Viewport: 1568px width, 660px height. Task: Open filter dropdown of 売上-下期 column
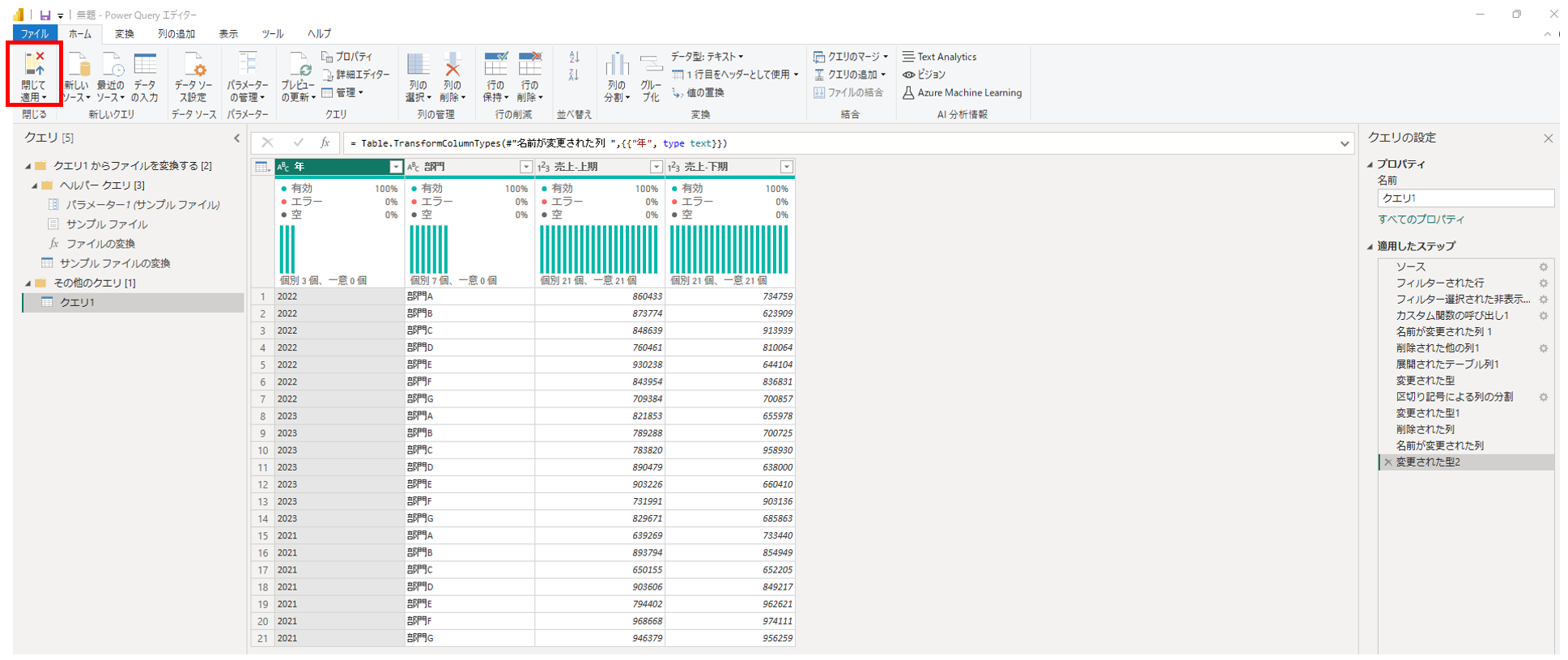click(786, 167)
